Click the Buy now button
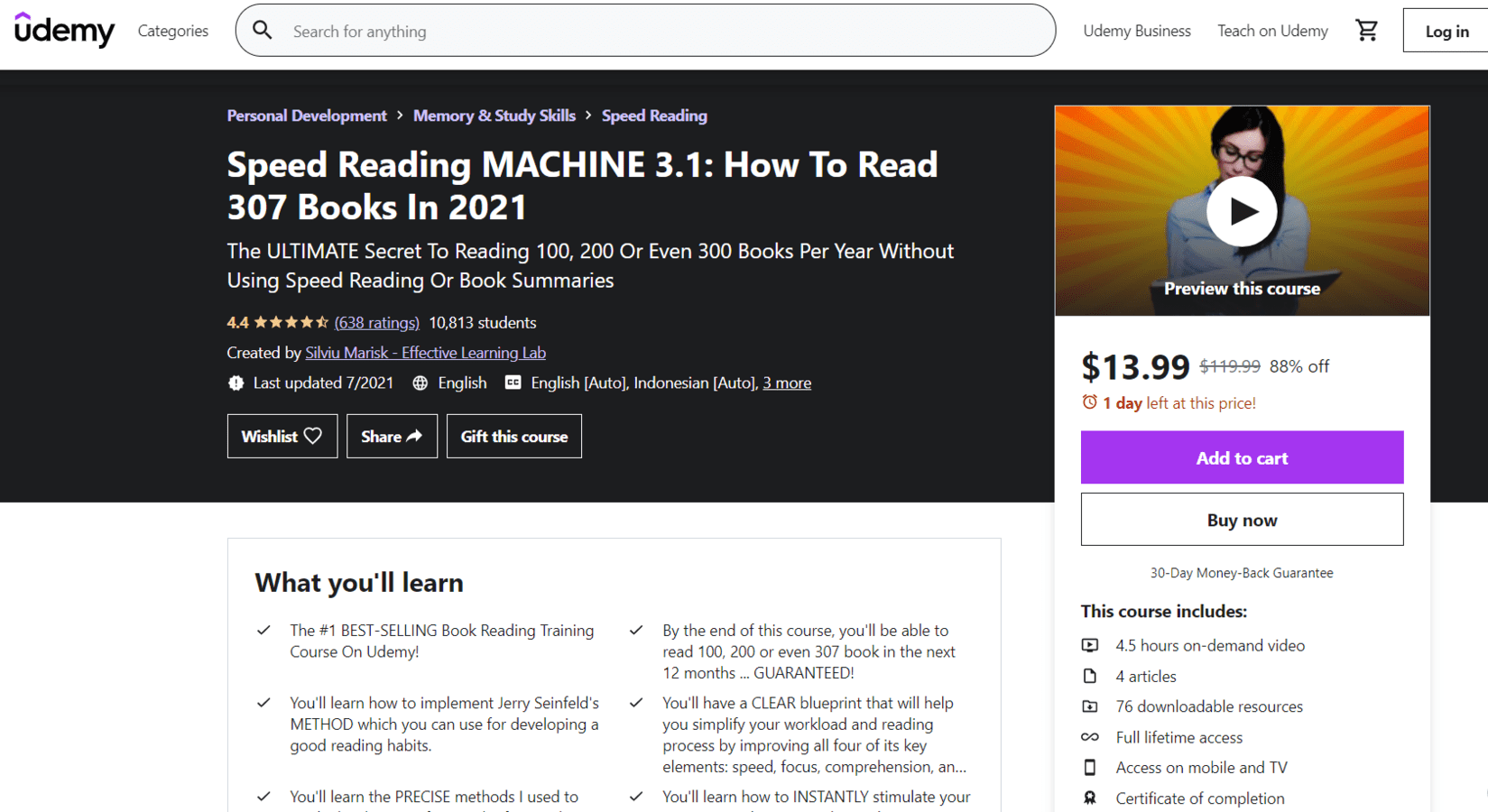Screen dimensions: 1488x812 point(1242,519)
